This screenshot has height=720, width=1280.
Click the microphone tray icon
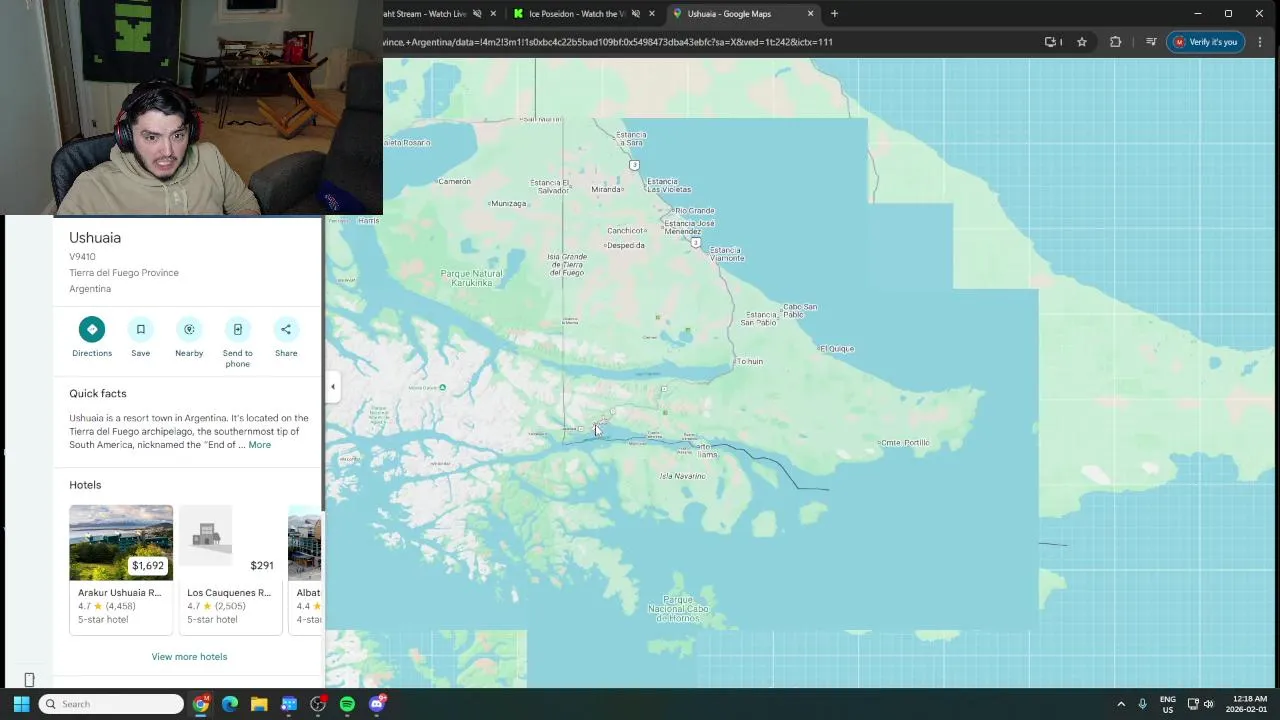pyautogui.click(x=1142, y=704)
